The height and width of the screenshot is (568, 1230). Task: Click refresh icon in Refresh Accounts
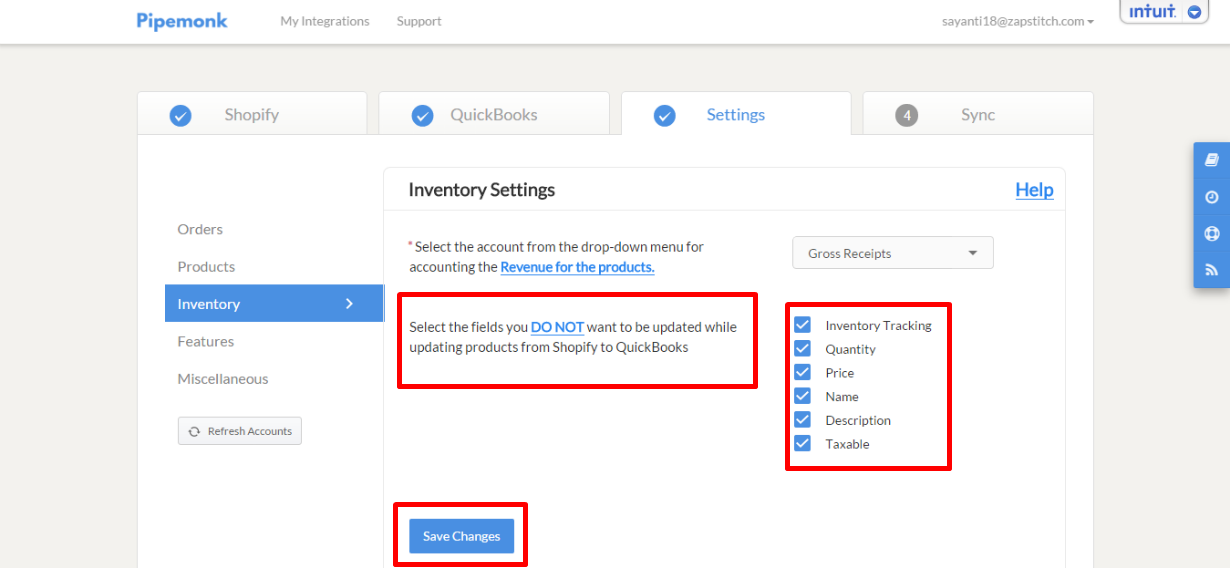pyautogui.click(x=195, y=431)
